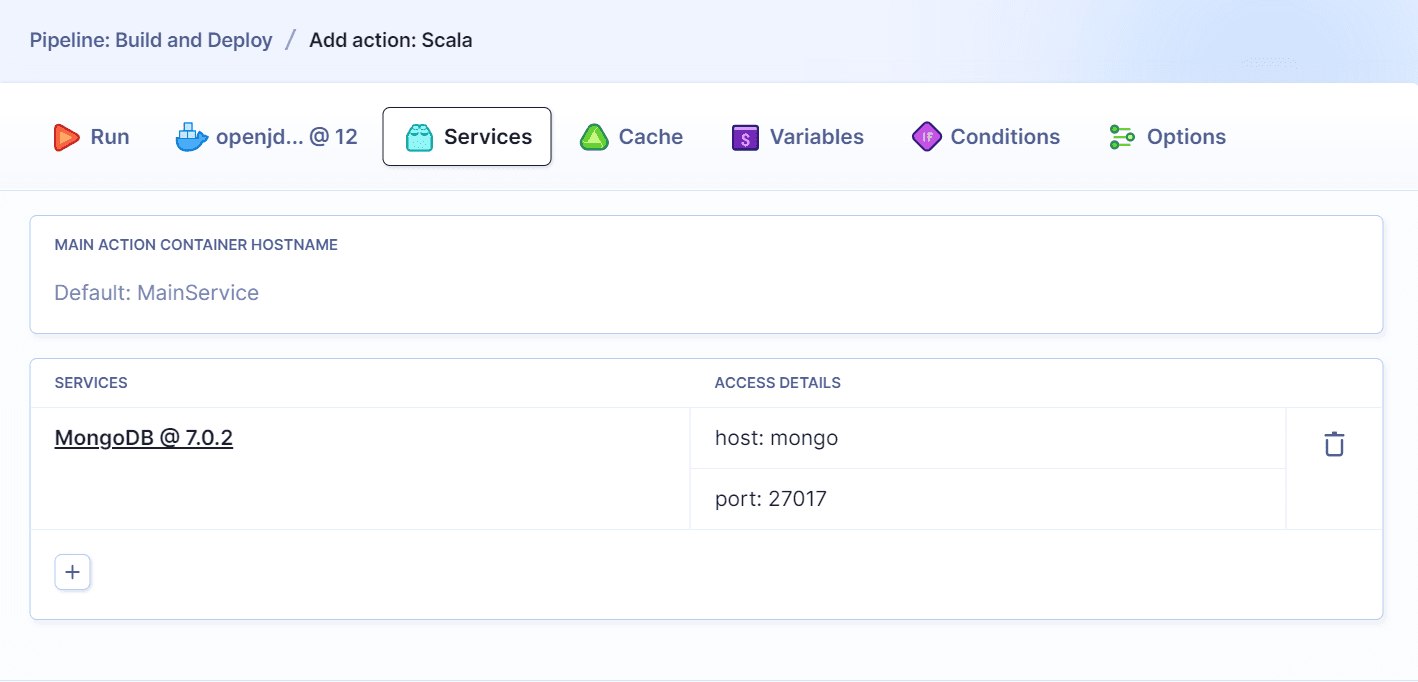This screenshot has height=682, width=1418.
Task: Click the Services shopping bag icon
Action: (x=420, y=136)
